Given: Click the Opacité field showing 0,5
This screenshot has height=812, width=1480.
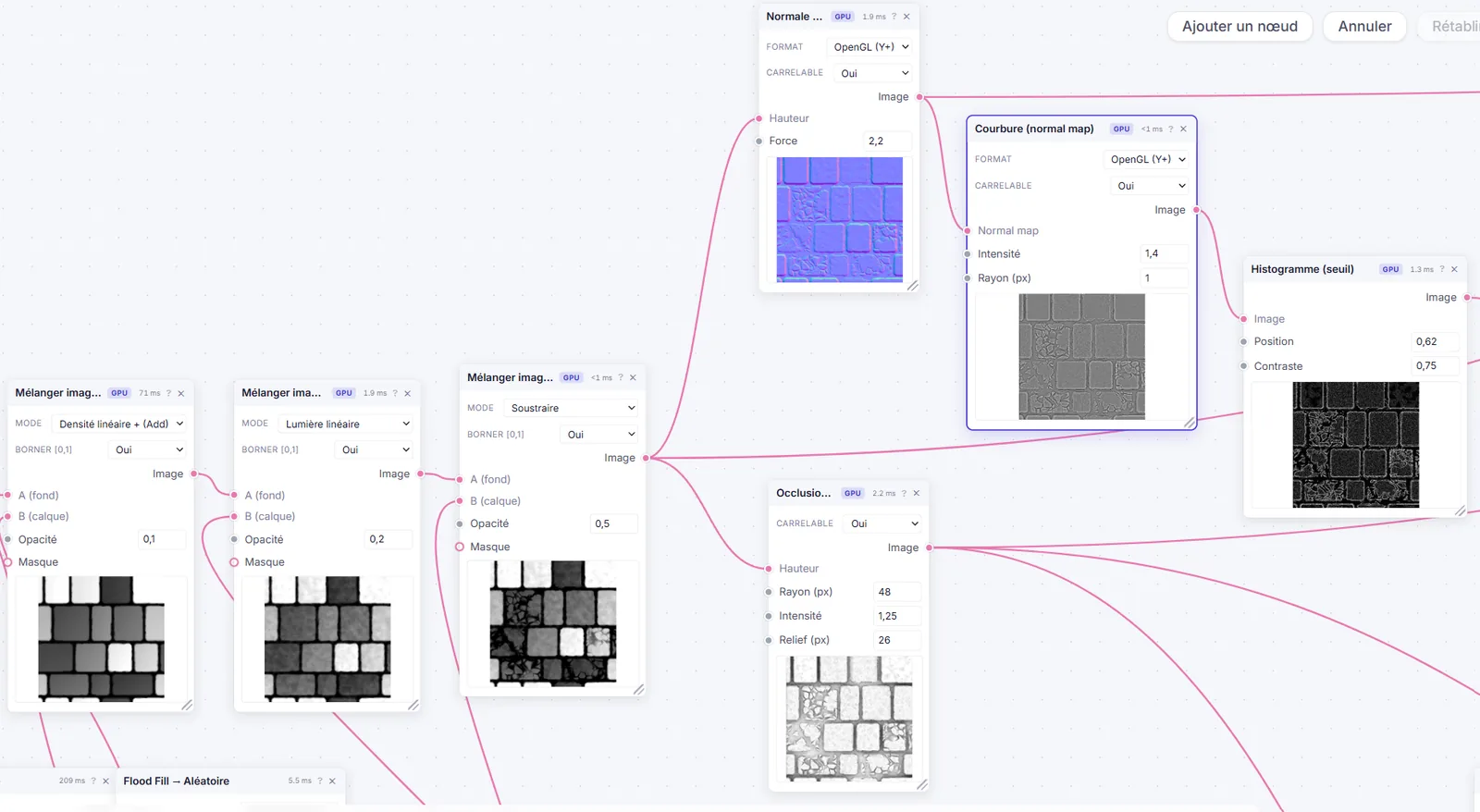Looking at the screenshot, I should tap(614, 523).
